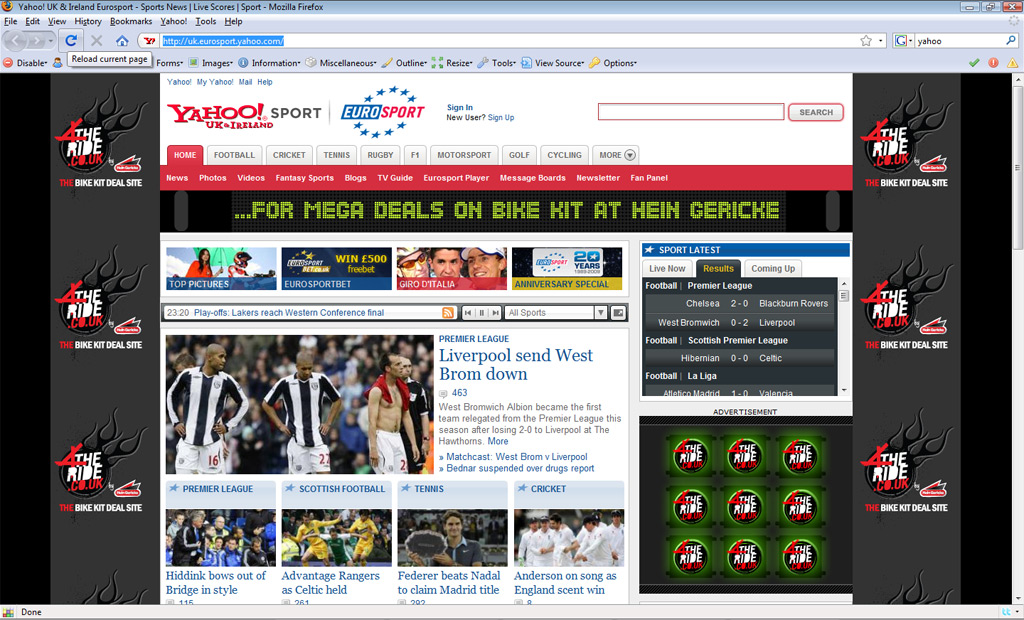
Task: Click the green checkmark validation icon
Action: point(974,63)
